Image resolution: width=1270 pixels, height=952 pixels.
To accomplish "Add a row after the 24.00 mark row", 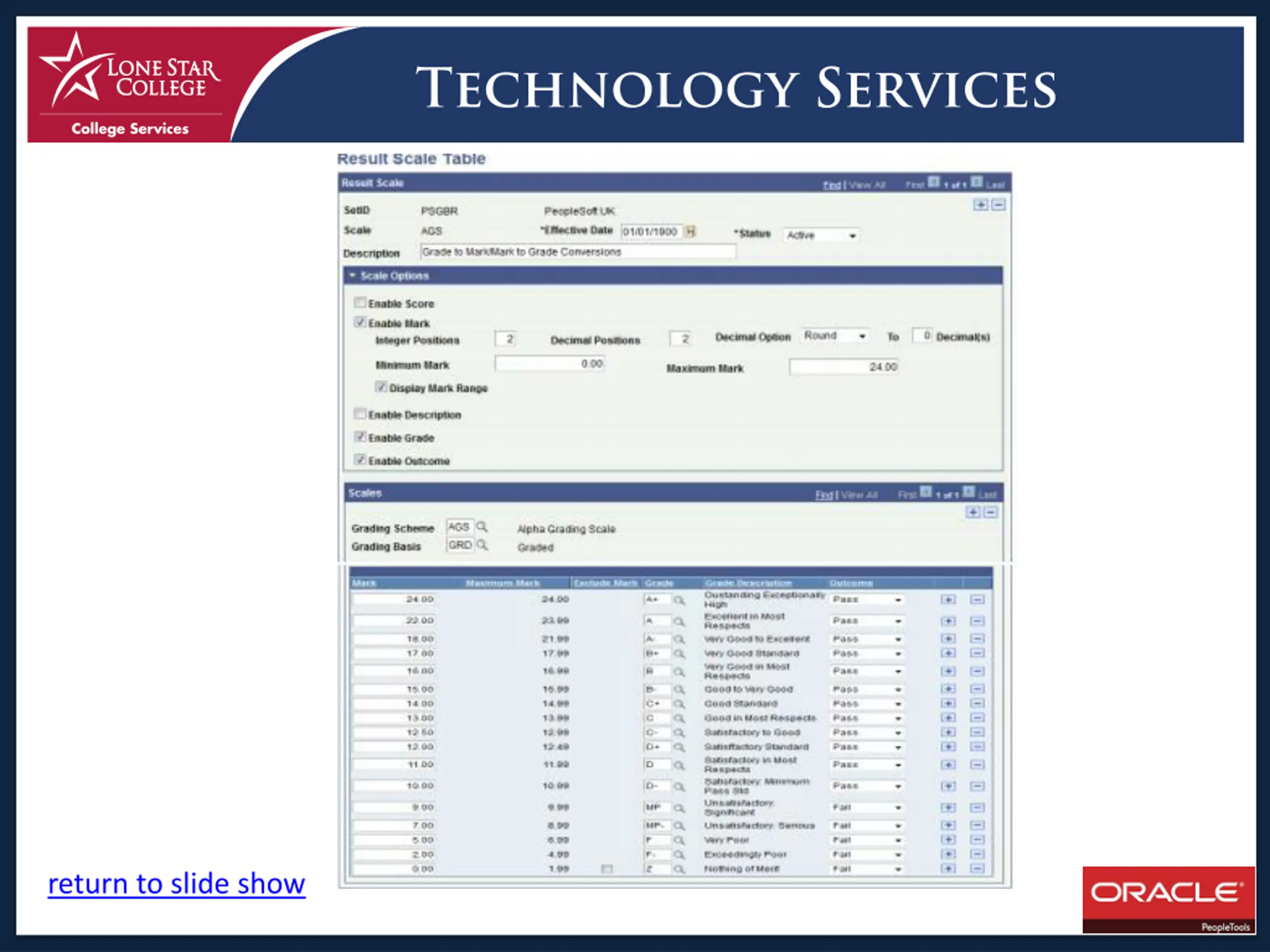I will [949, 599].
